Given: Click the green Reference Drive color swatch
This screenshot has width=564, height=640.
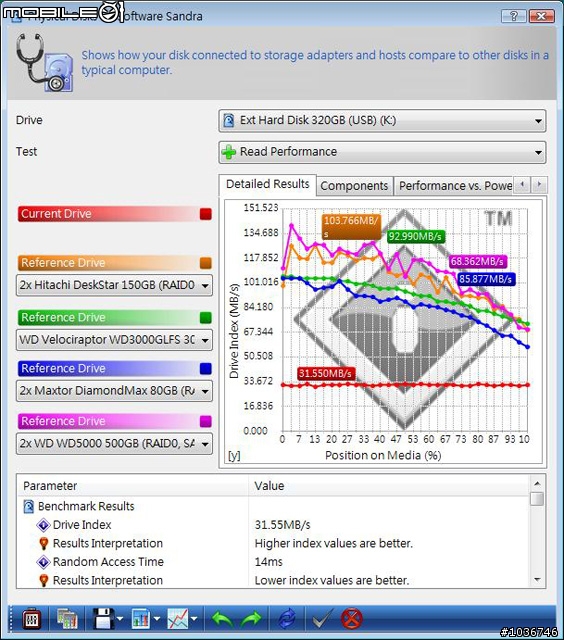Looking at the screenshot, I should pyautogui.click(x=206, y=318).
